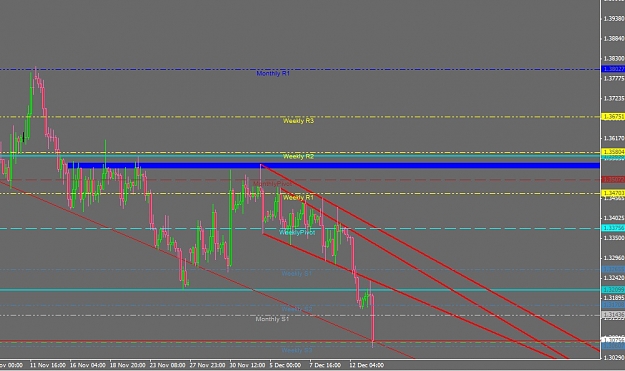This screenshot has width=625, height=371.
Task: Click the 1.31435 gray Monthly S1 price tag
Action: [x=613, y=315]
